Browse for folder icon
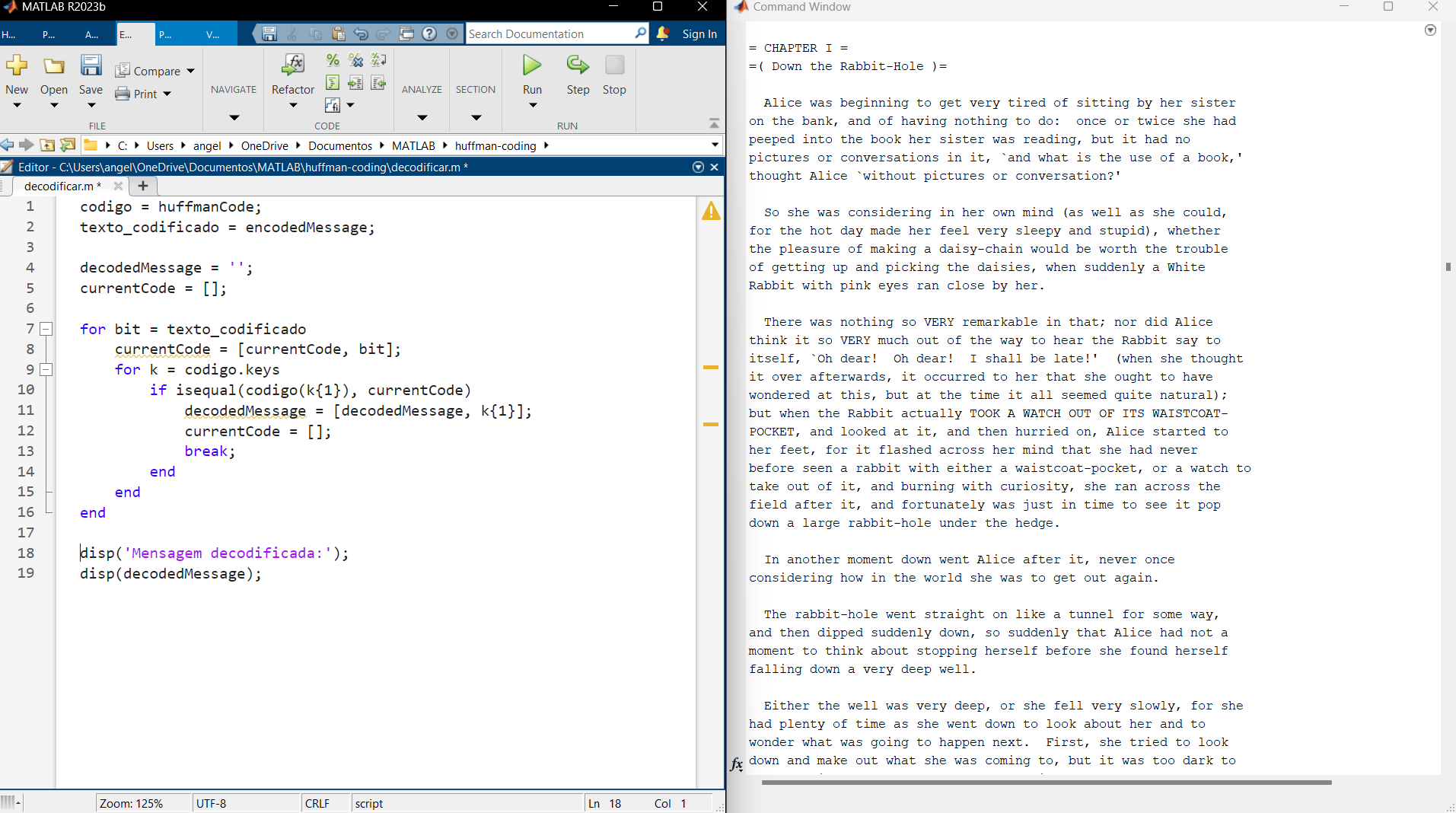Screen dimensions: 1456x813 click(68, 145)
